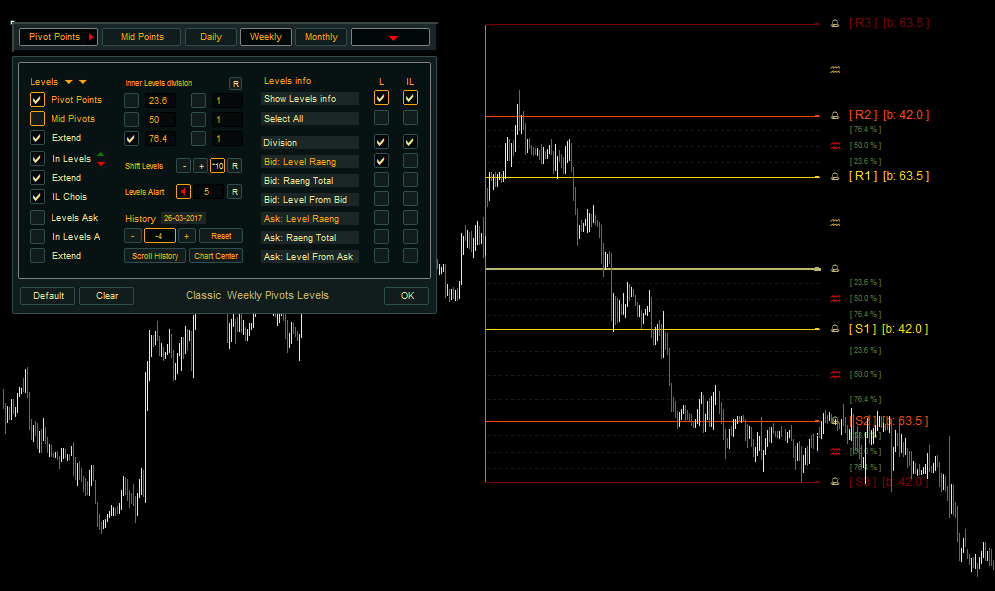Click the bell icon beside R2 level
This screenshot has width=995, height=591.
(835, 116)
